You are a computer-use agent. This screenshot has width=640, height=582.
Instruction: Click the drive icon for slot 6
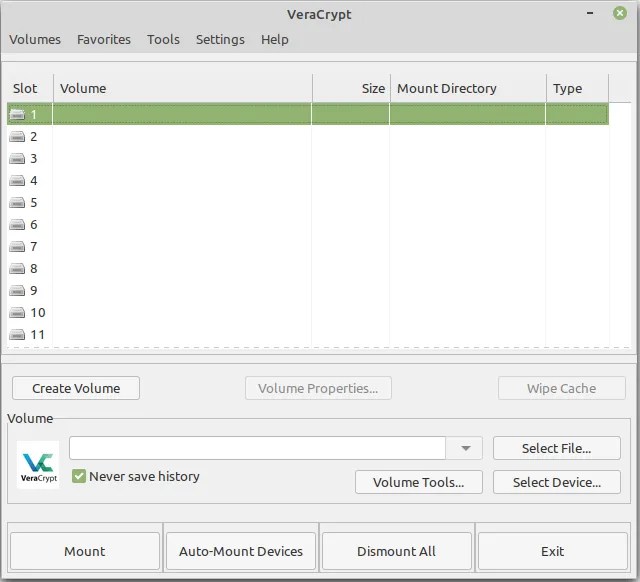(x=17, y=225)
